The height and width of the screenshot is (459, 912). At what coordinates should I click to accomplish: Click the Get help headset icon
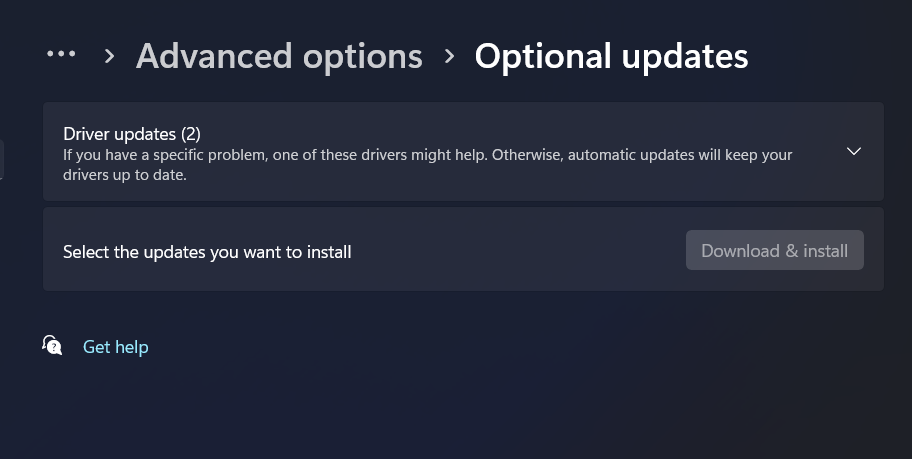coord(52,345)
